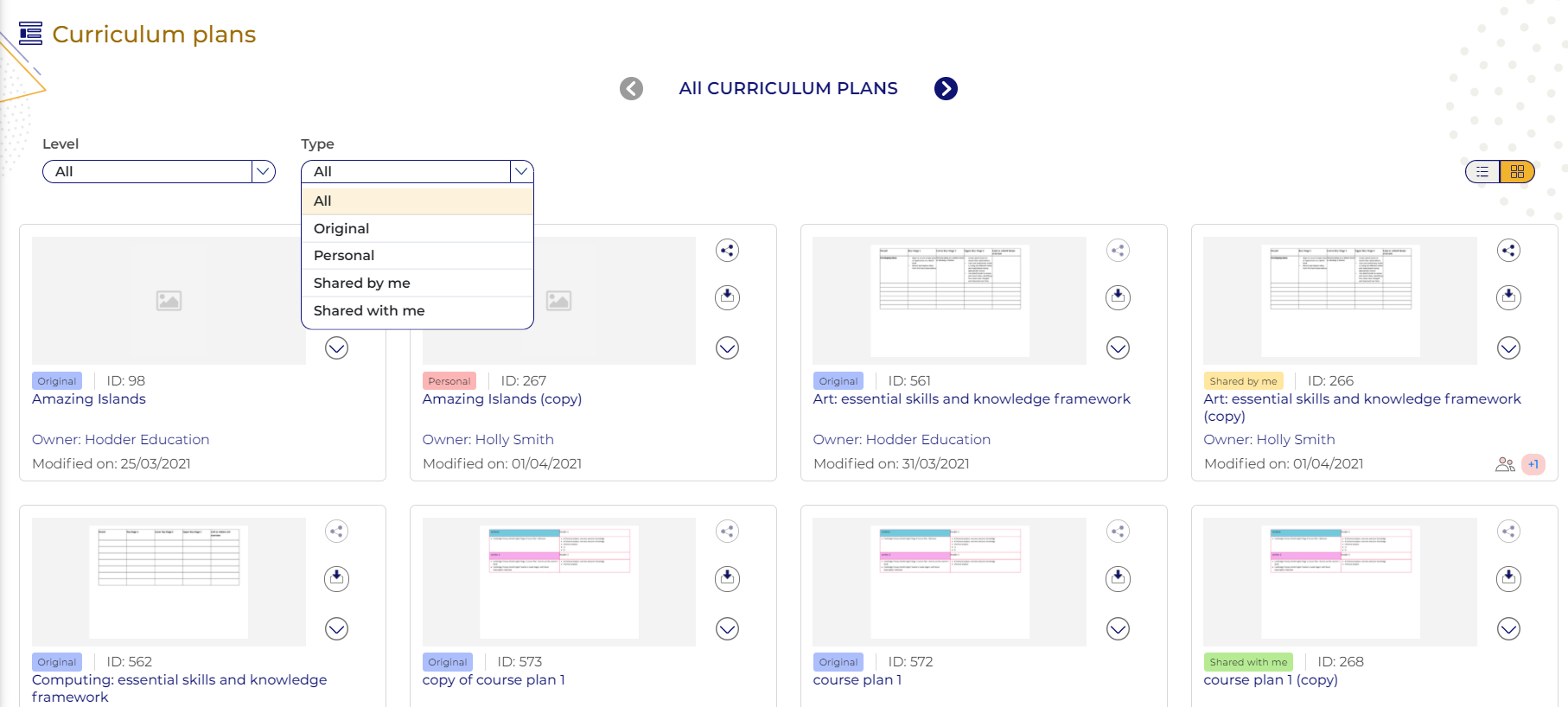
Task: Open Amazing Islands (copy) plan title link
Action: click(x=501, y=399)
